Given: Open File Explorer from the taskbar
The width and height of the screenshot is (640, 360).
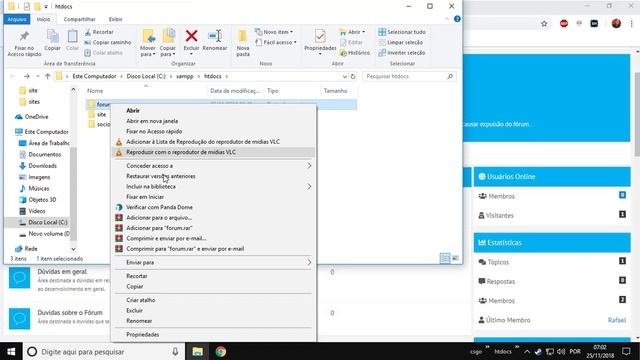Looking at the screenshot, I should 198,351.
